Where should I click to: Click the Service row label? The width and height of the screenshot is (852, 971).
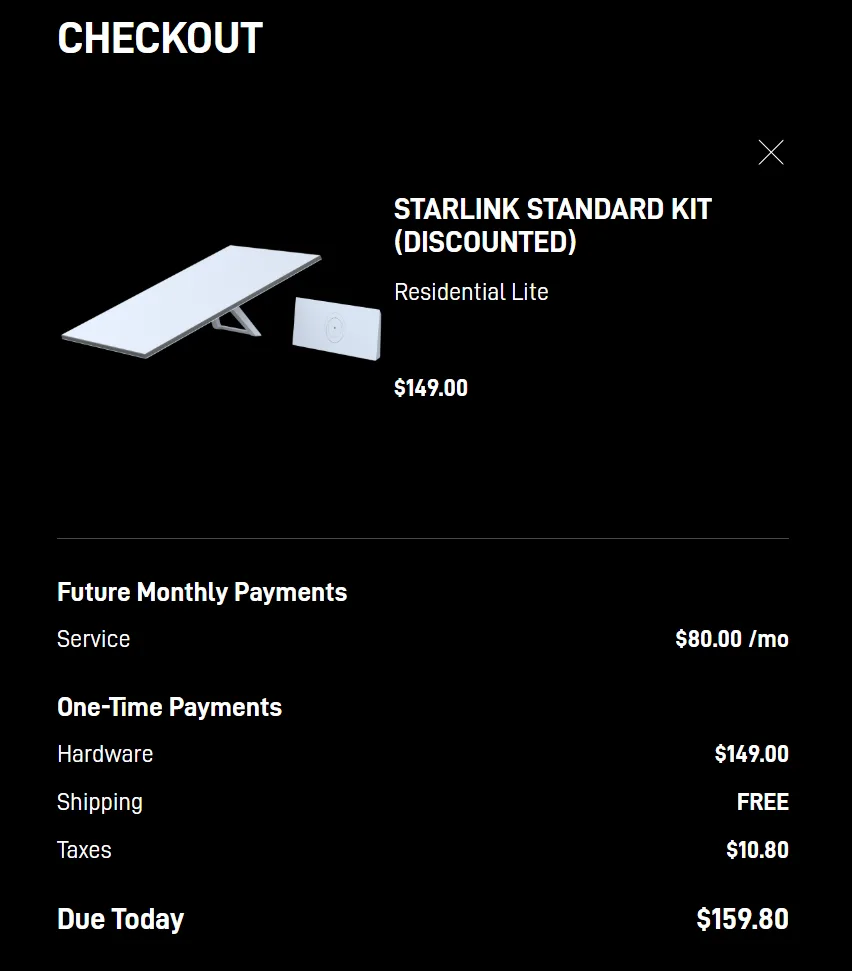93,639
